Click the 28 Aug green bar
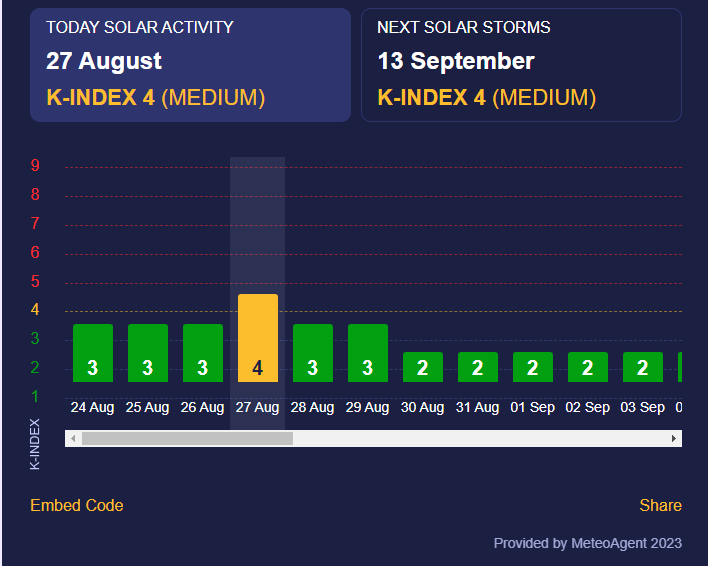 313,353
